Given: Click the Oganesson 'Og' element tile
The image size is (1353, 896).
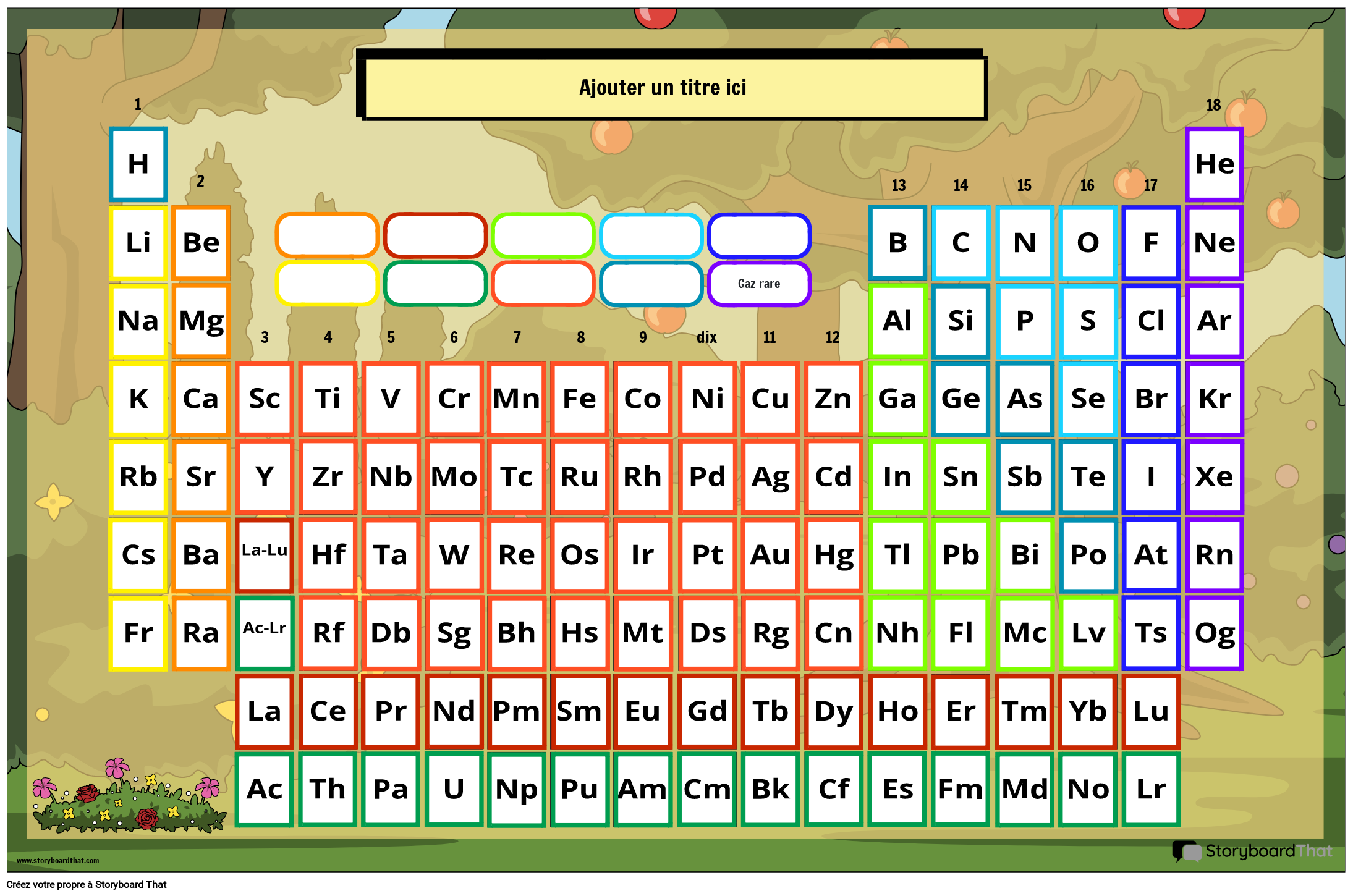Looking at the screenshot, I should pyautogui.click(x=1214, y=633).
